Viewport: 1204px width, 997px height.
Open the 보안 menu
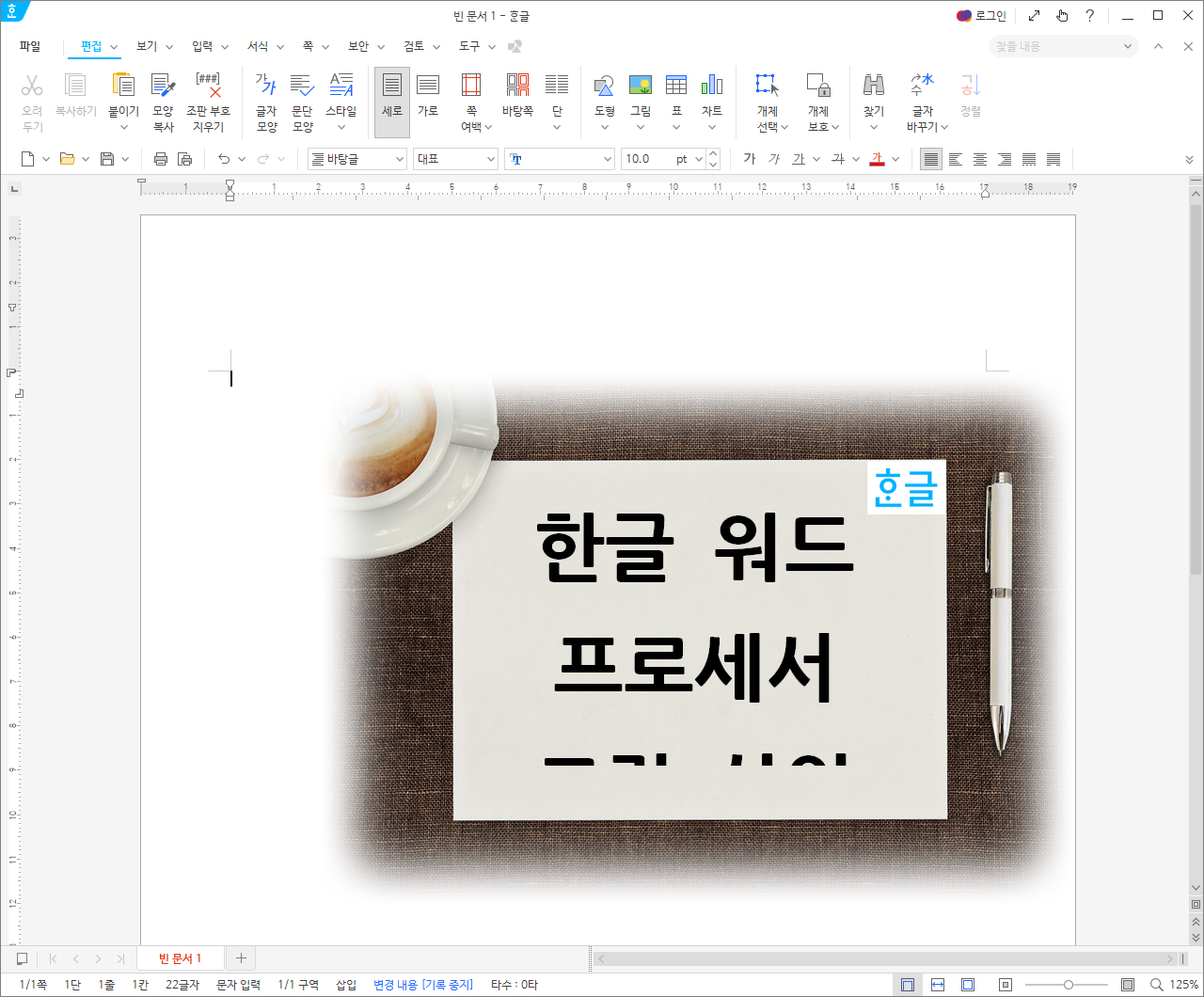[x=358, y=46]
